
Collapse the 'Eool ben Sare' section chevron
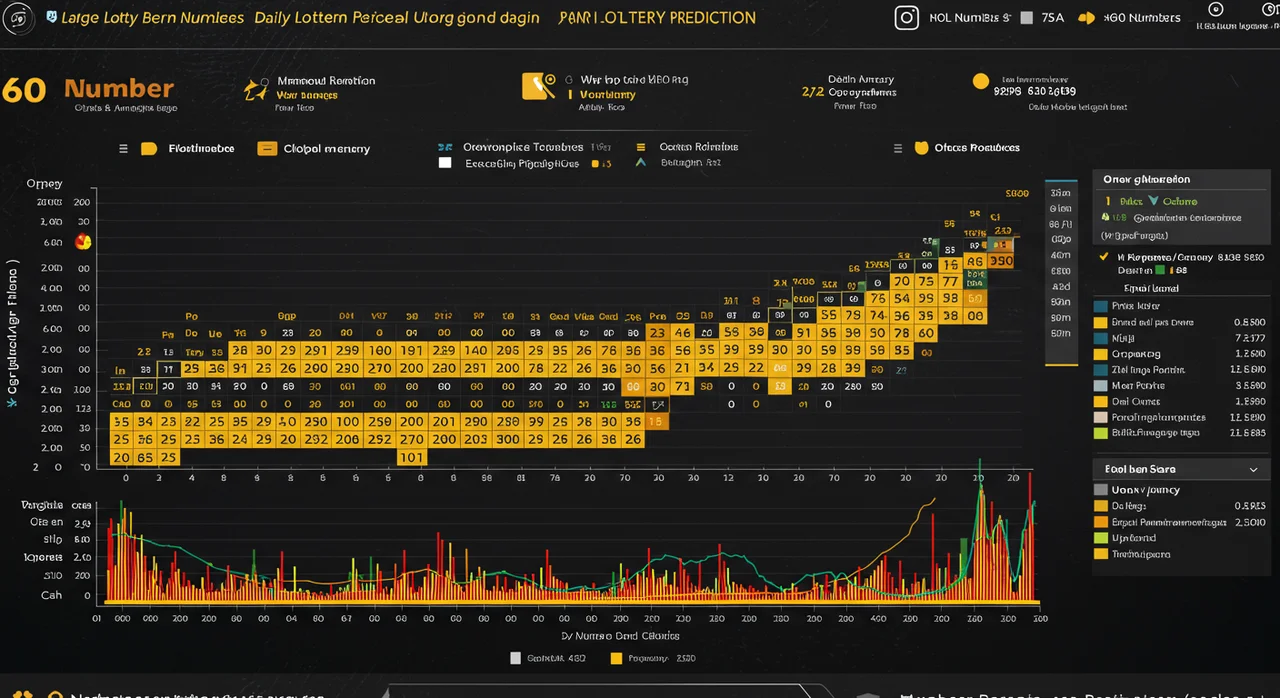click(x=1254, y=469)
